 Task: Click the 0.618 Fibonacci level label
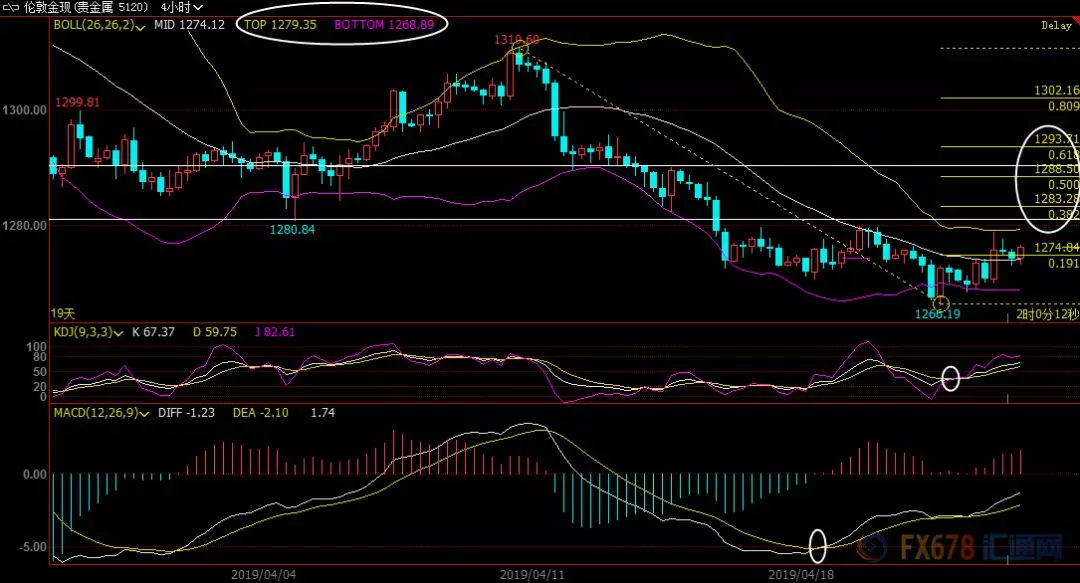(1062, 155)
